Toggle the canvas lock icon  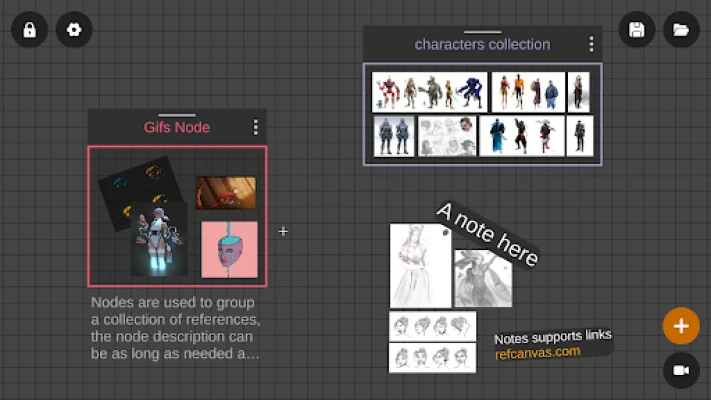tap(29, 30)
